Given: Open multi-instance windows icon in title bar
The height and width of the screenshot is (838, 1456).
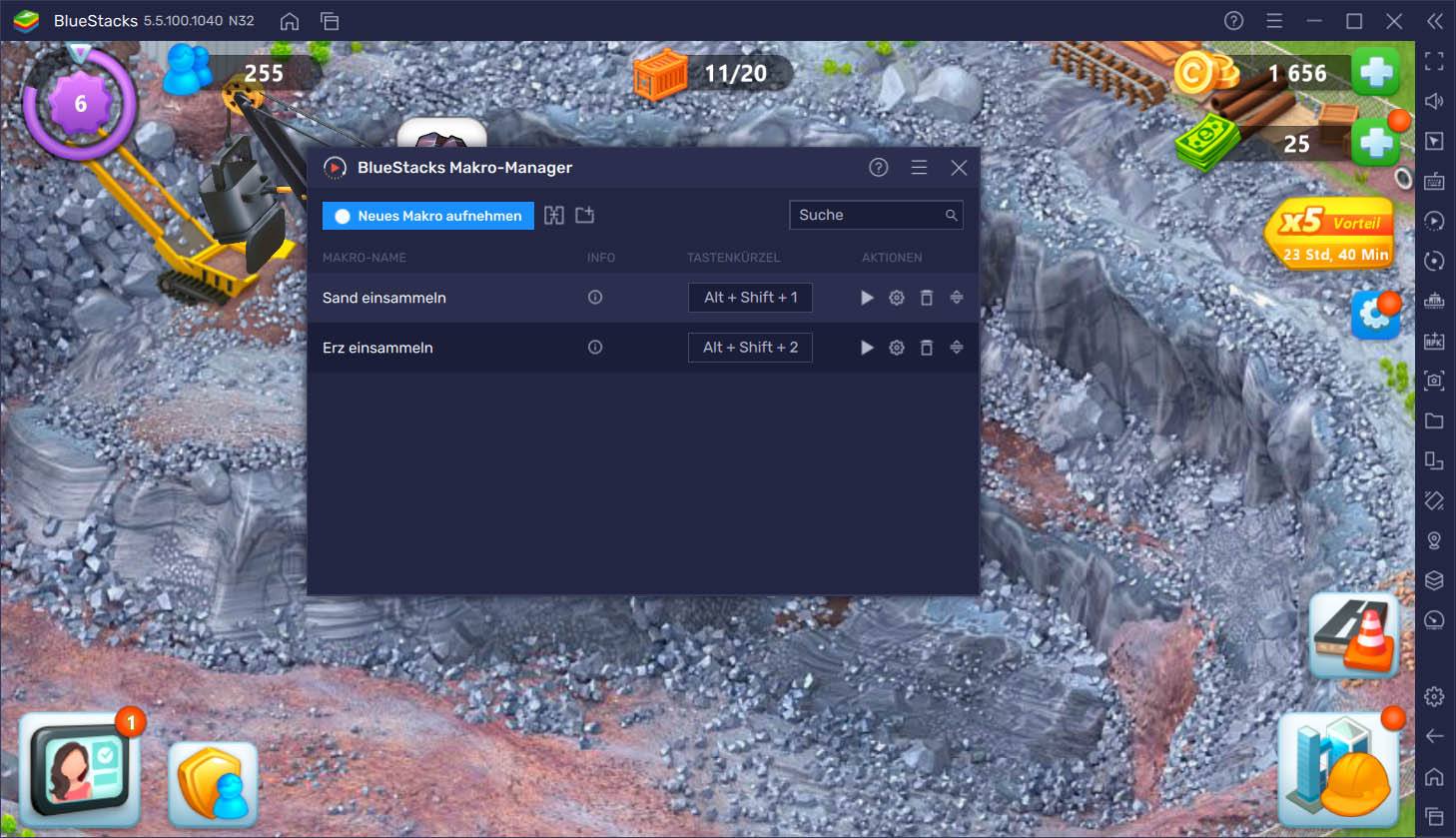Looking at the screenshot, I should click(330, 21).
